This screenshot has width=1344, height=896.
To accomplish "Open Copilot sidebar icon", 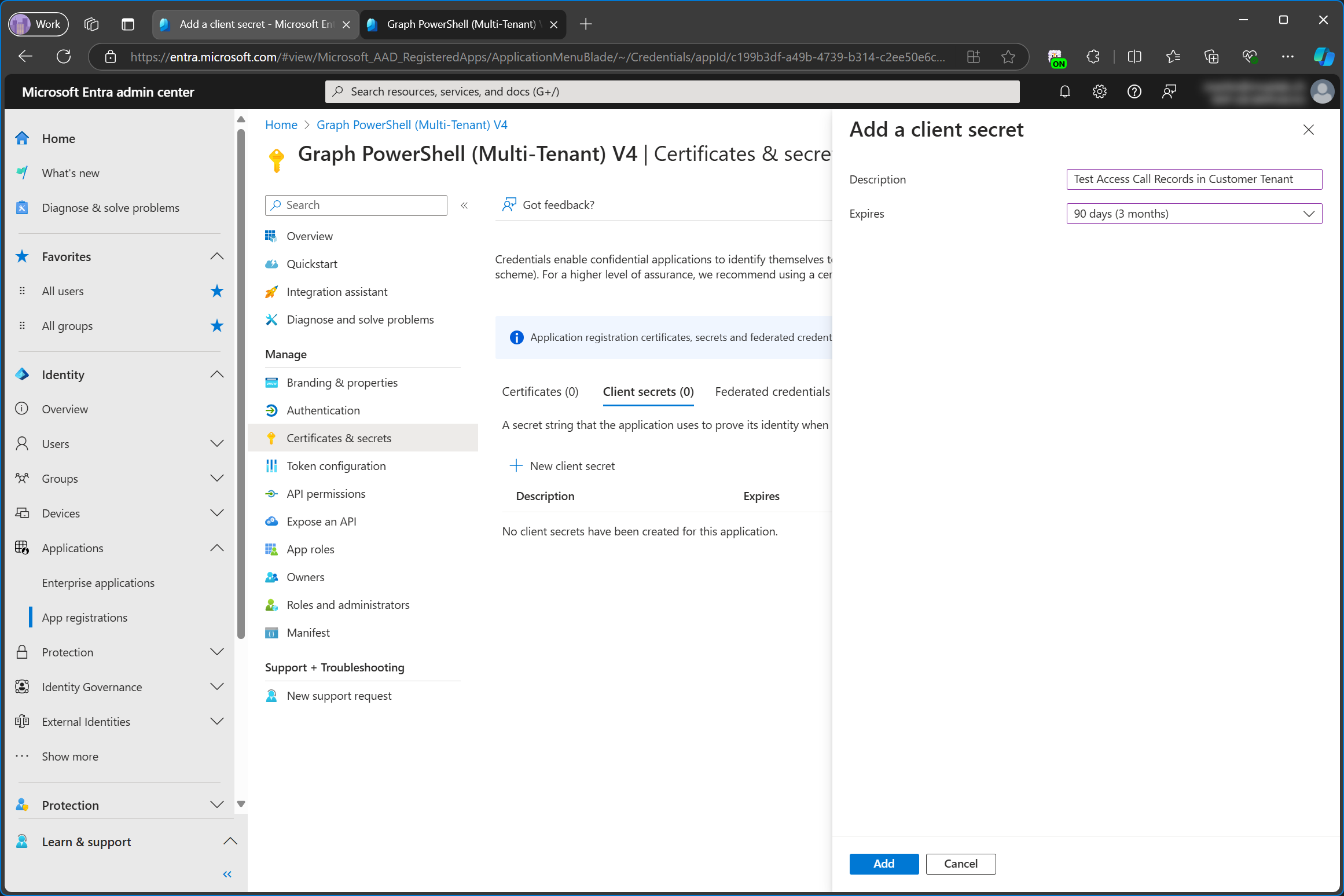I will pyautogui.click(x=1323, y=57).
